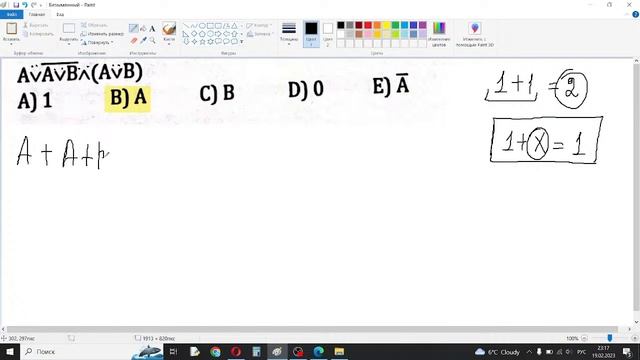Choose the Line shape
Screen dimensions: 640x360
coord(186,26)
